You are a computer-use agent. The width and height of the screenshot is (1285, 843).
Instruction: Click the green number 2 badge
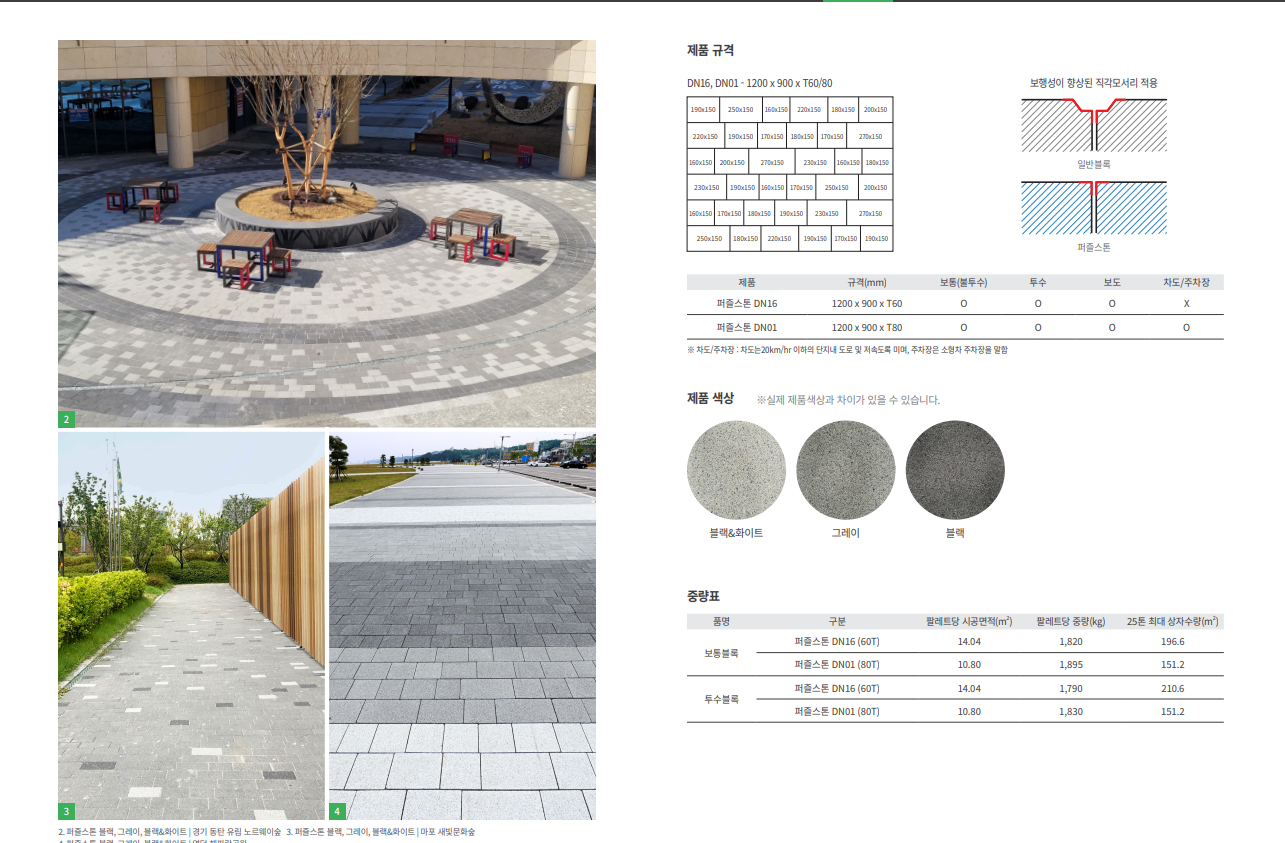pyautogui.click(x=66, y=419)
